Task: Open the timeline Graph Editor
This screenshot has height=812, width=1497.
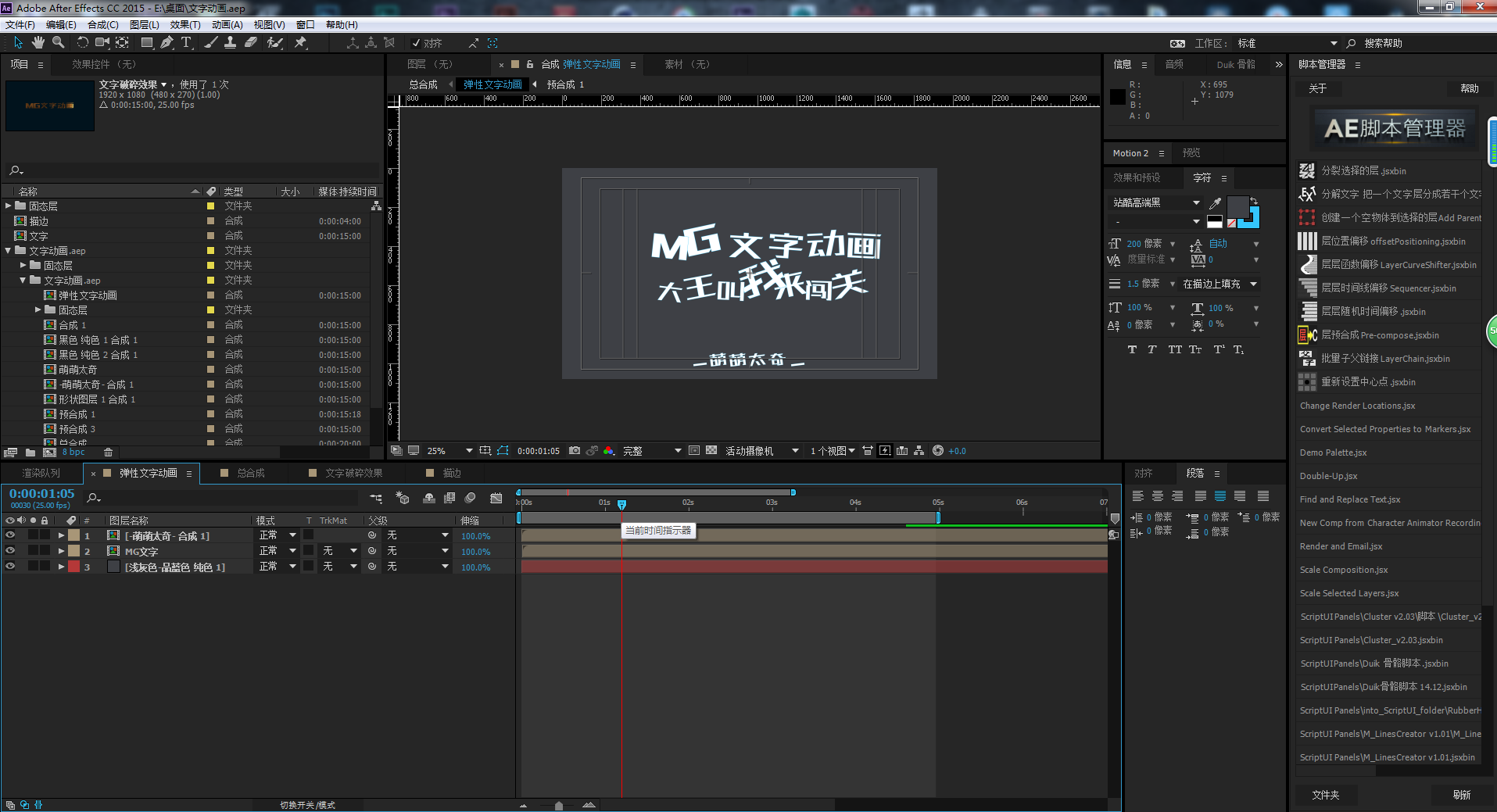Action: [496, 498]
